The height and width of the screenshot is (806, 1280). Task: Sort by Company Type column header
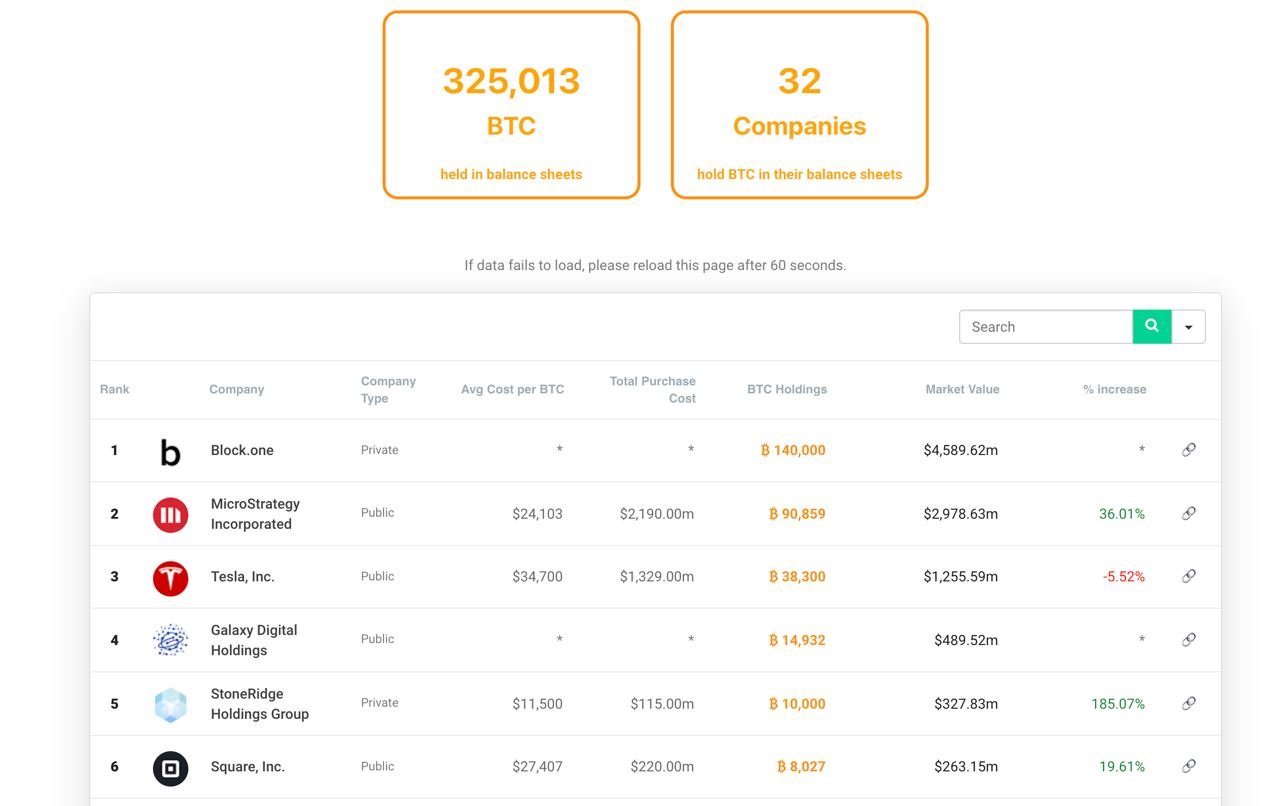(388, 390)
